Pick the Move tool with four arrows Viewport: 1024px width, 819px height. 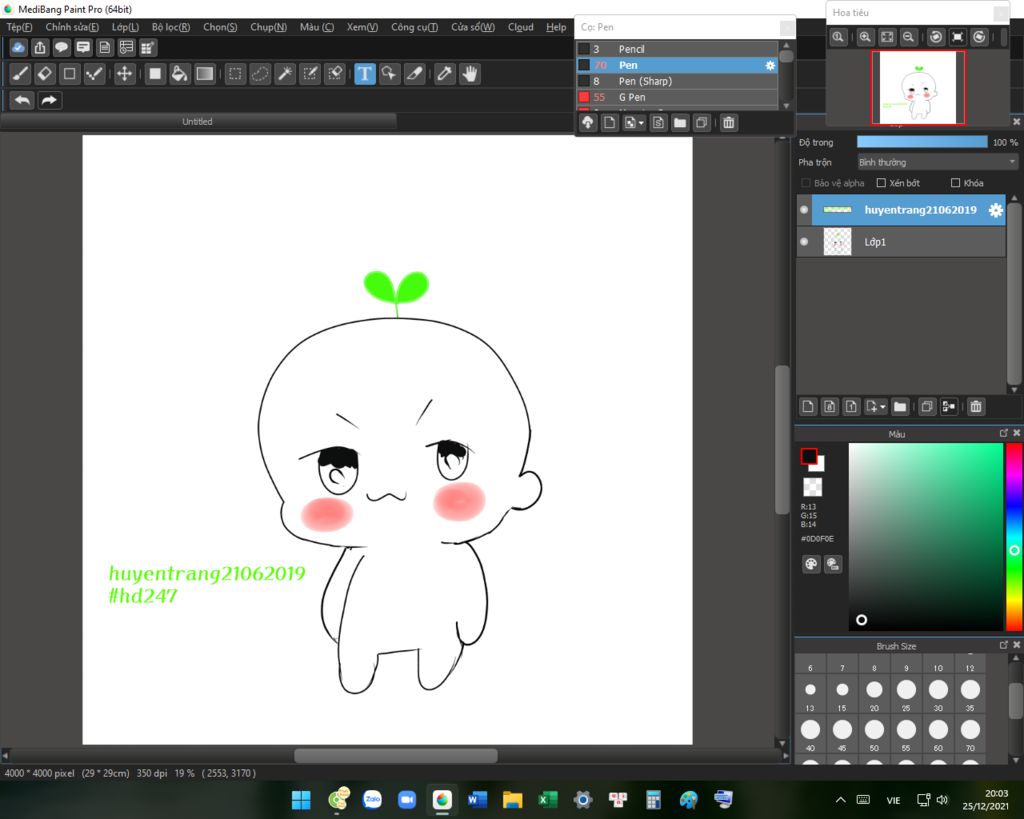[124, 74]
